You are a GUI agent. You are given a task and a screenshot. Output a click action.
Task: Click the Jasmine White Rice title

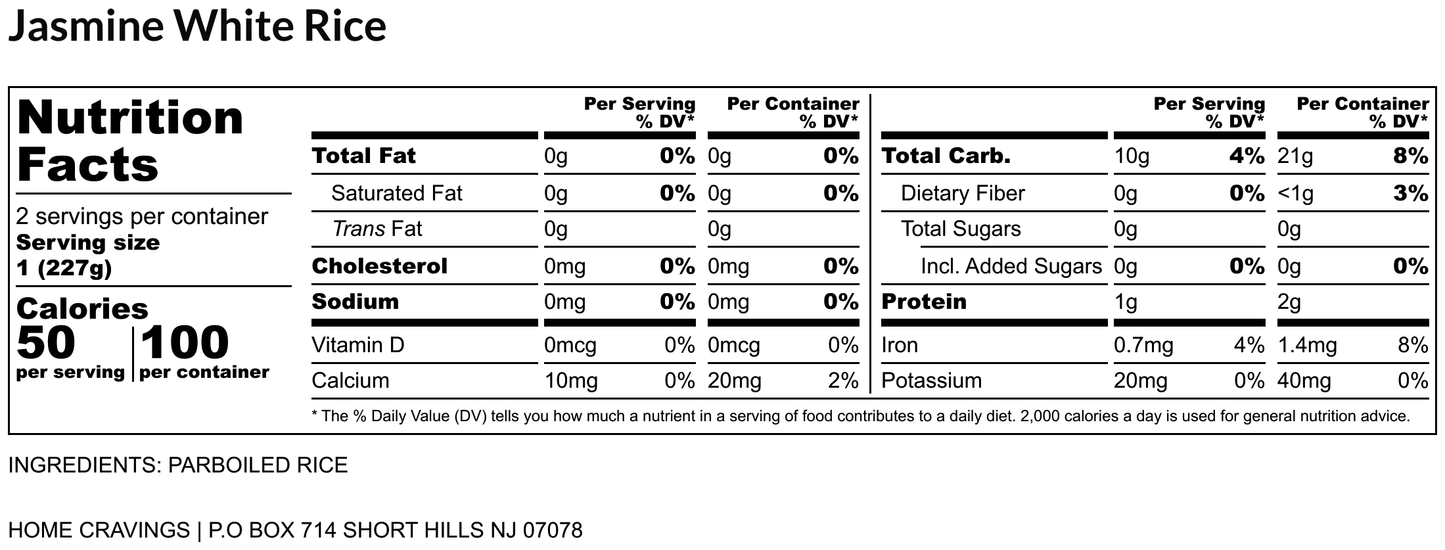coord(197,27)
